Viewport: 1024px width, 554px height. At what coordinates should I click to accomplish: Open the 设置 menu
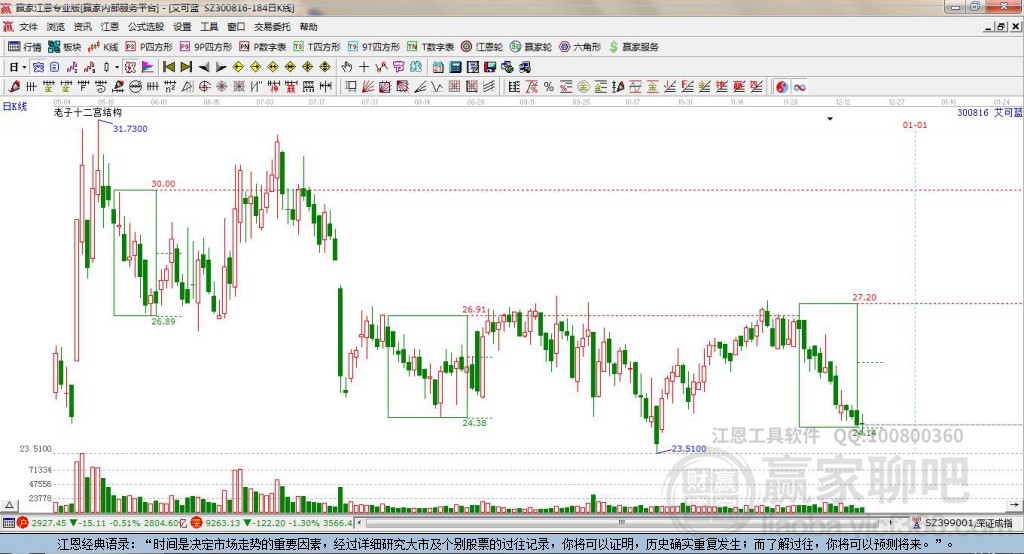point(182,27)
